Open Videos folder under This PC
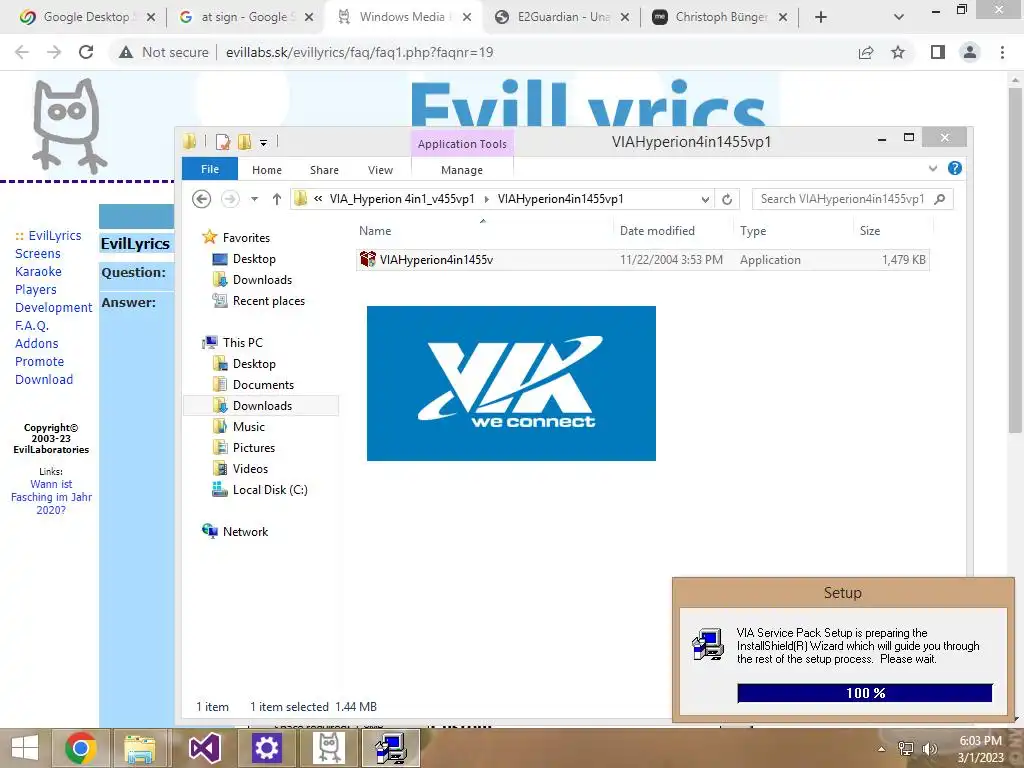 point(250,468)
